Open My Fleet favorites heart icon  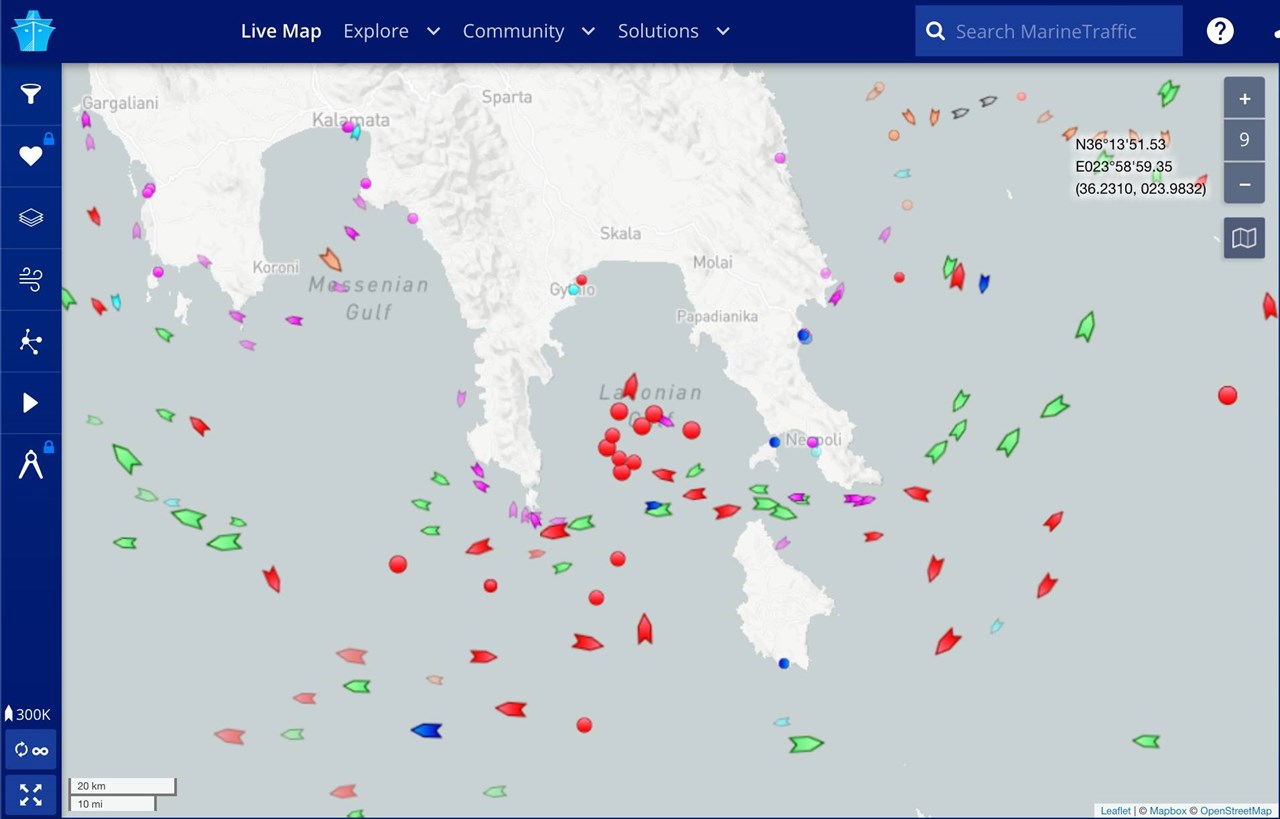[30, 155]
